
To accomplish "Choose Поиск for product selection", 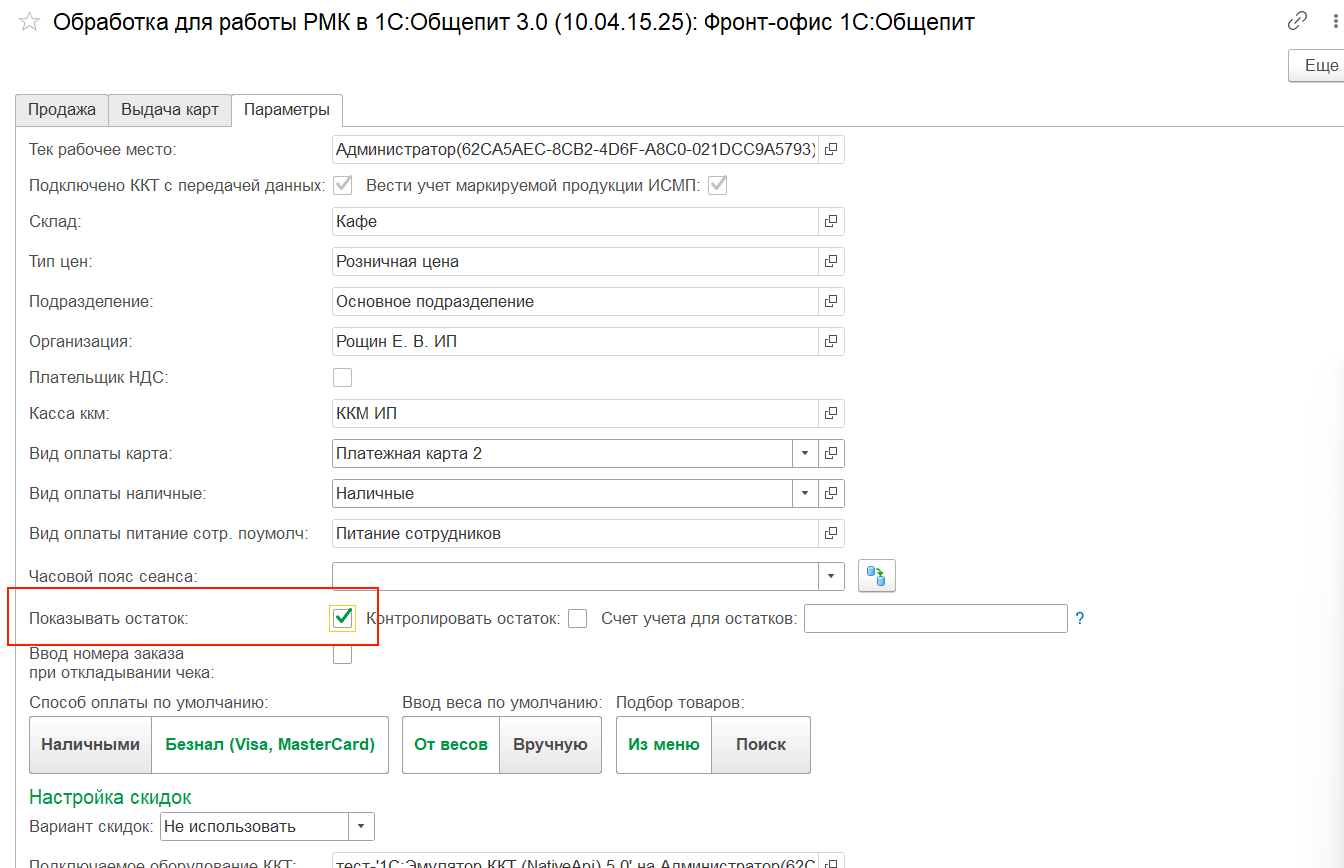I will tap(761, 745).
